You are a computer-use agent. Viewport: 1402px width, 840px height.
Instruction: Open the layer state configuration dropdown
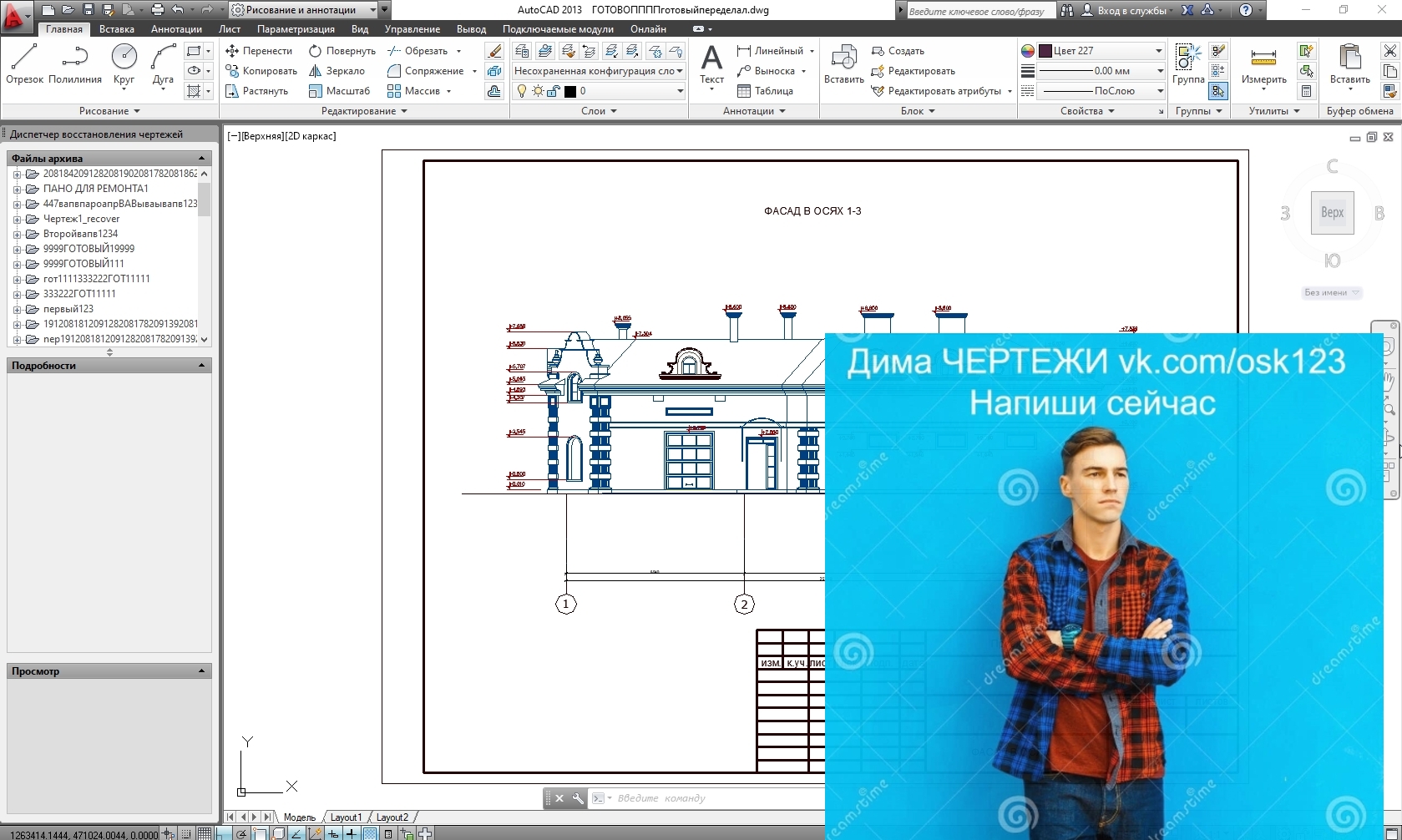599,71
